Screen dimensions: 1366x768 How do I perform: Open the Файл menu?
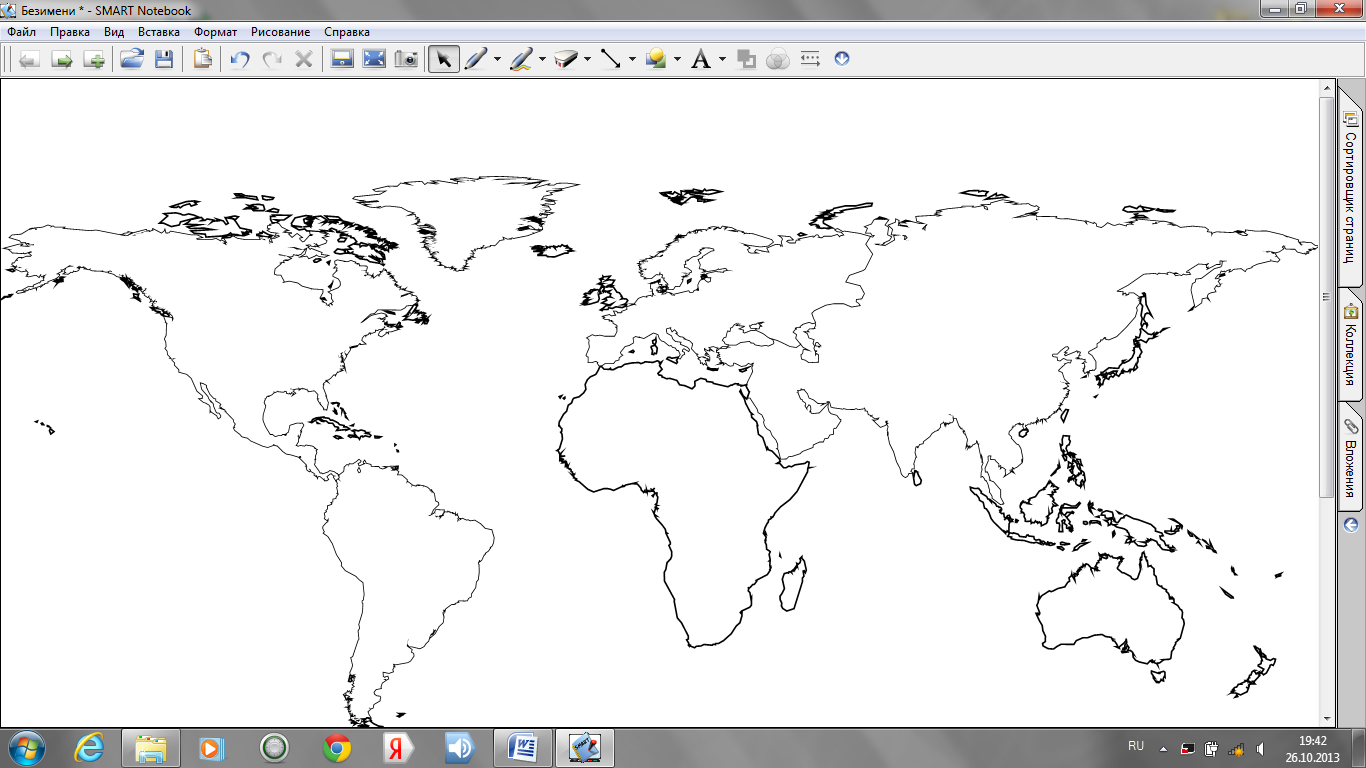click(x=21, y=32)
